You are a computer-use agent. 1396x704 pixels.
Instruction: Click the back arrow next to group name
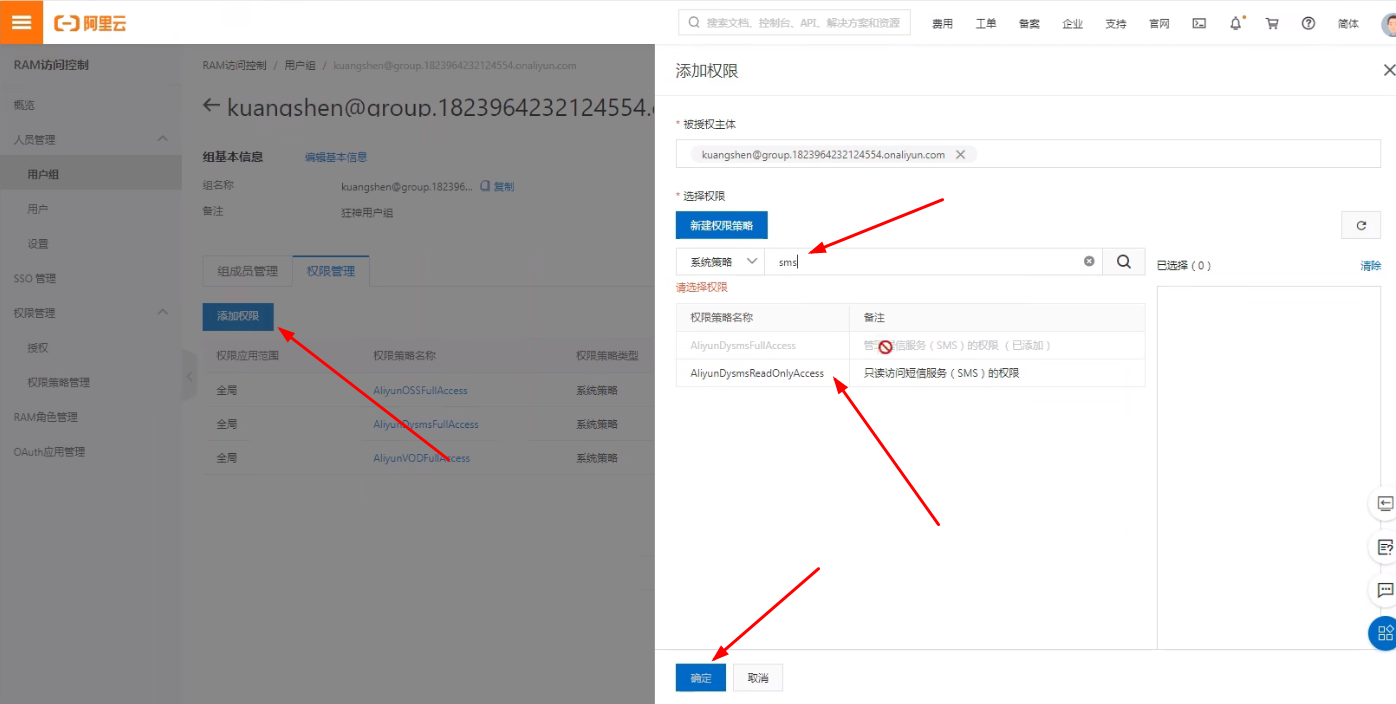pos(211,105)
